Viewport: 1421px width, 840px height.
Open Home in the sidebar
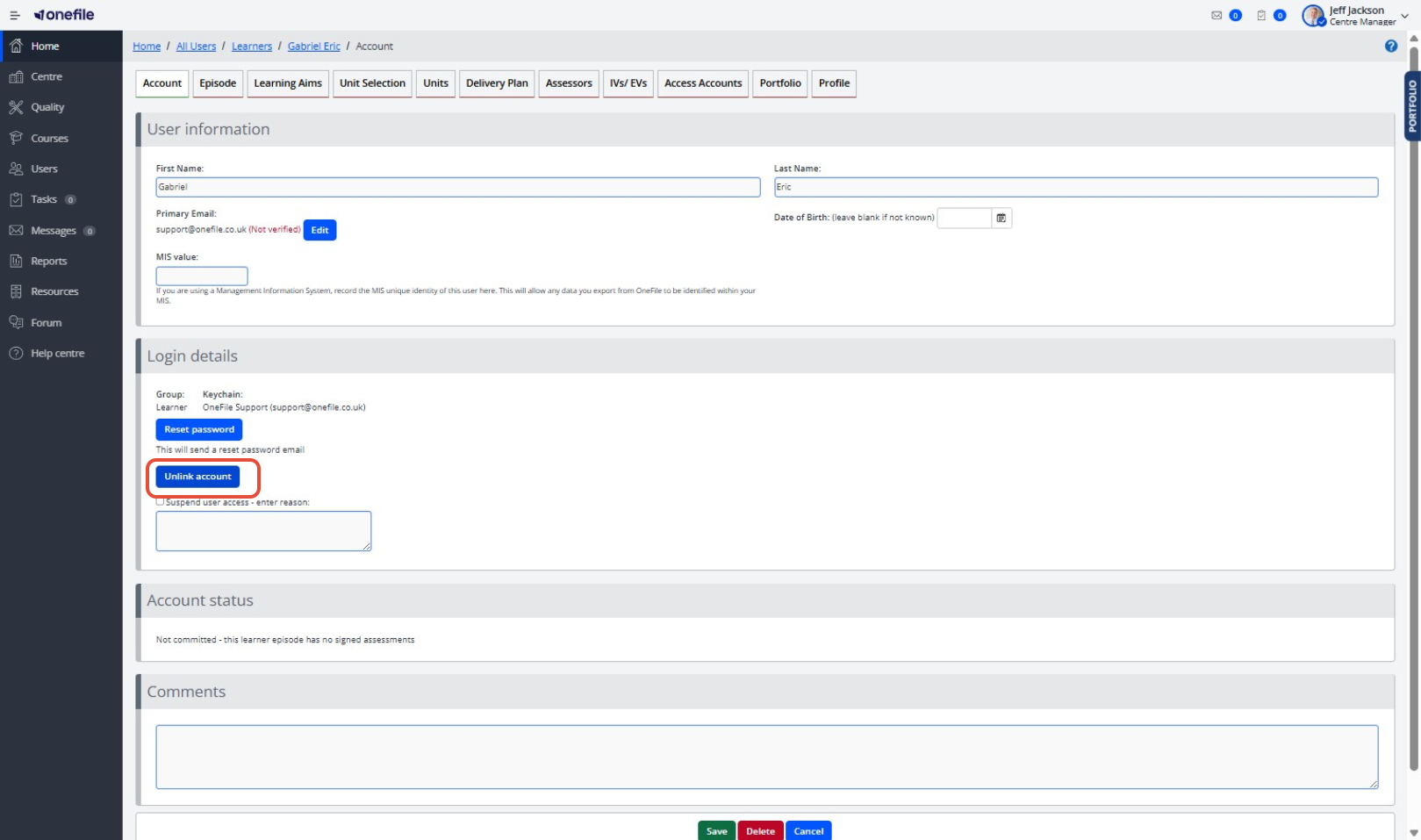[61, 46]
